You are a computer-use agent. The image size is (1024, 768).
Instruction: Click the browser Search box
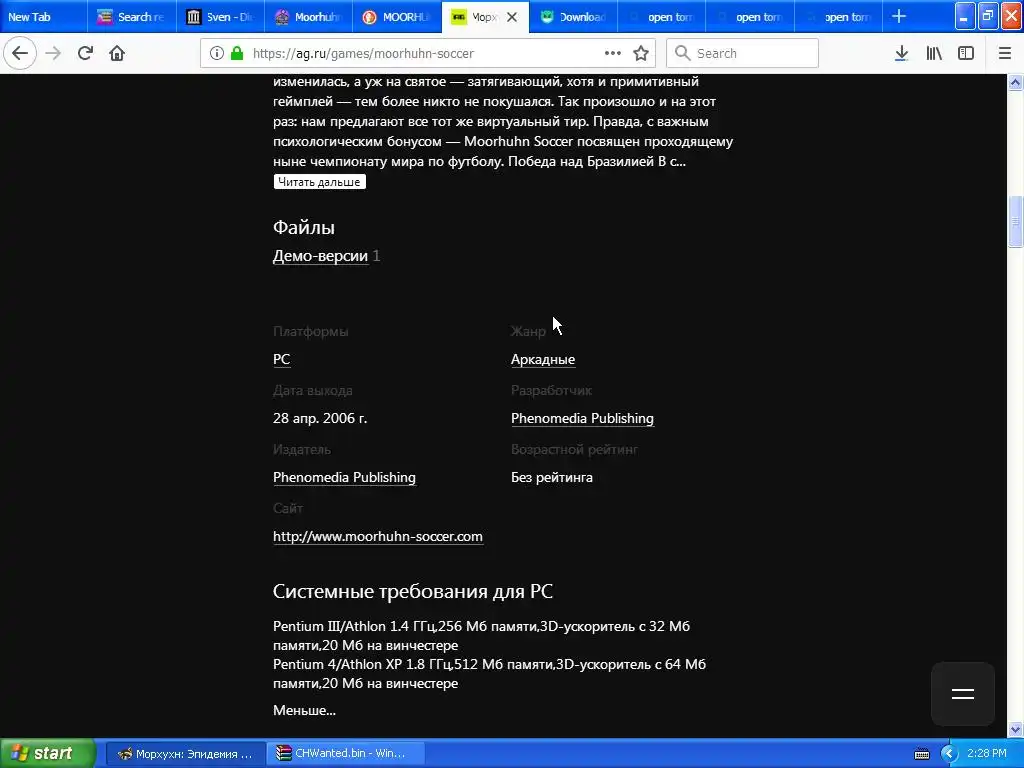coord(742,53)
